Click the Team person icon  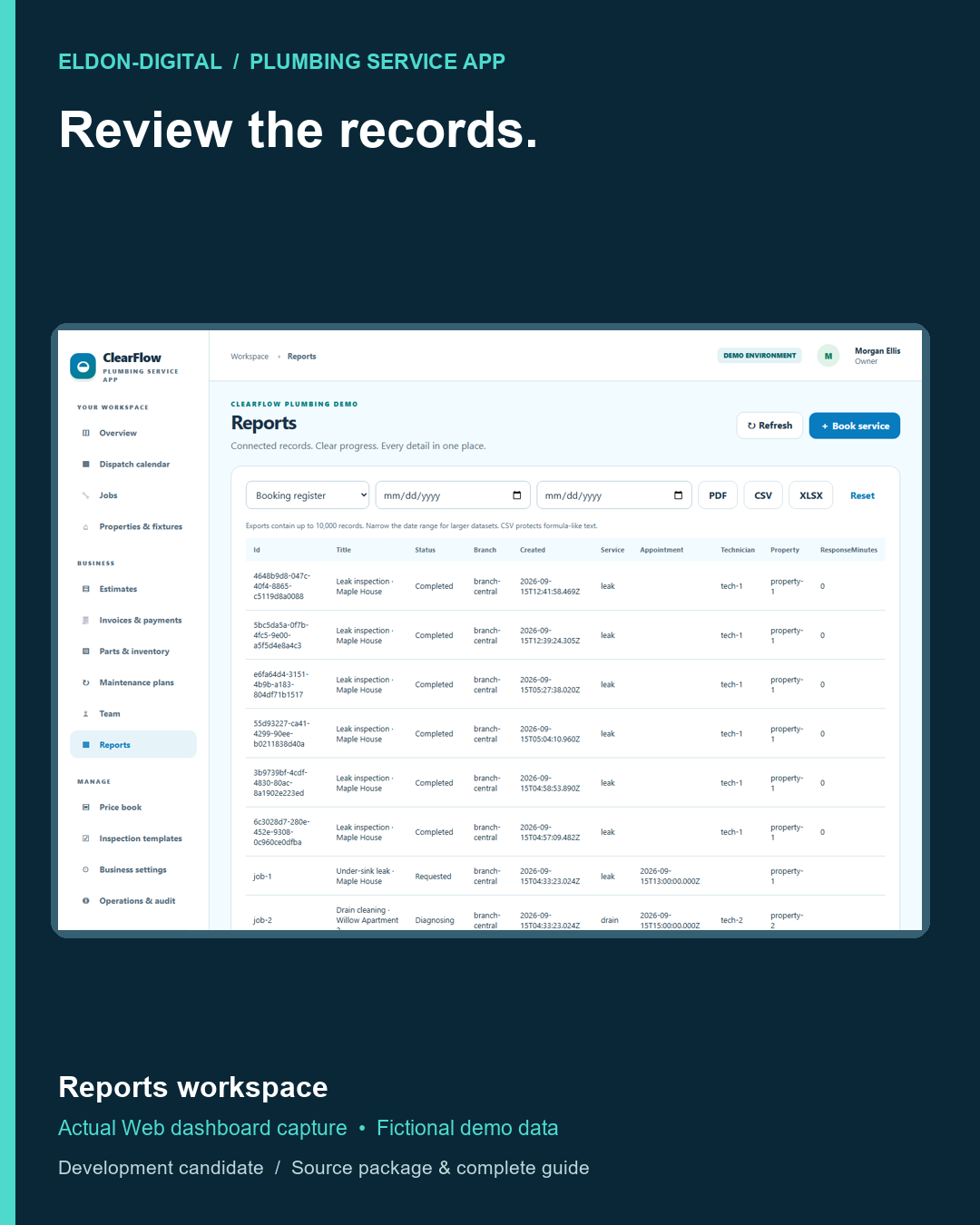(86, 714)
